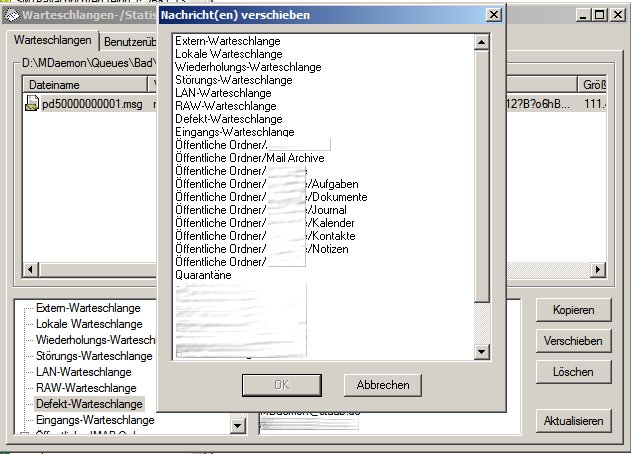Click the Aktualisieren button
Viewport: 631px width, 454px height.
coord(573,421)
